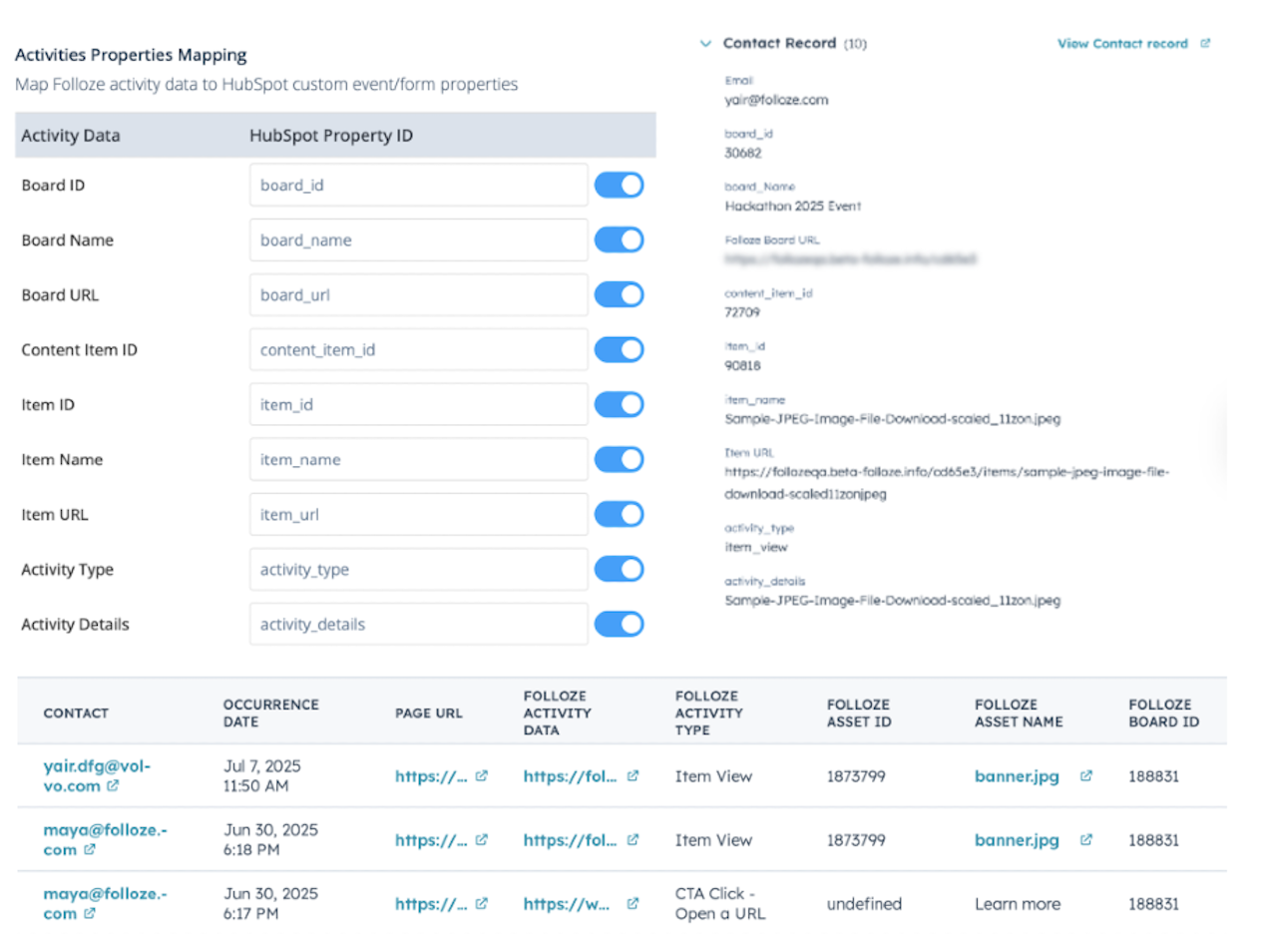Focus the activity_type property field
Image resolution: width=1275 pixels, height=952 pixels.
418,570
